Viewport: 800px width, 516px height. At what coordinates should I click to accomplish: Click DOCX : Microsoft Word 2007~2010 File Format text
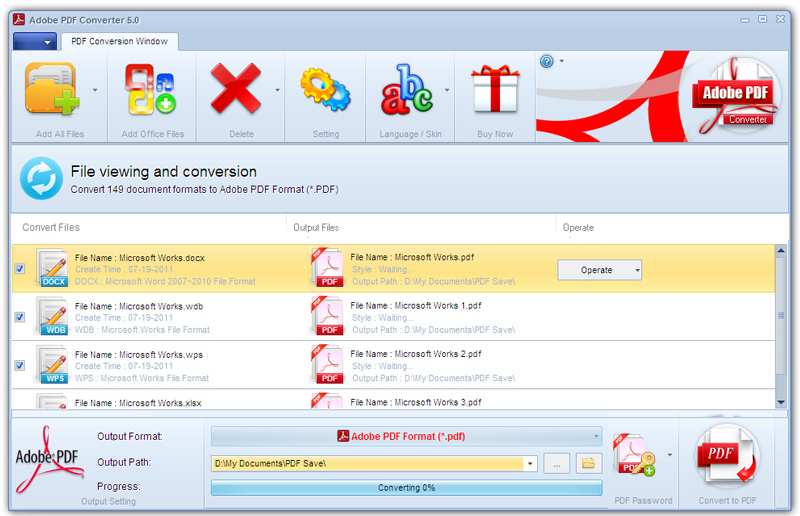pyautogui.click(x=165, y=281)
